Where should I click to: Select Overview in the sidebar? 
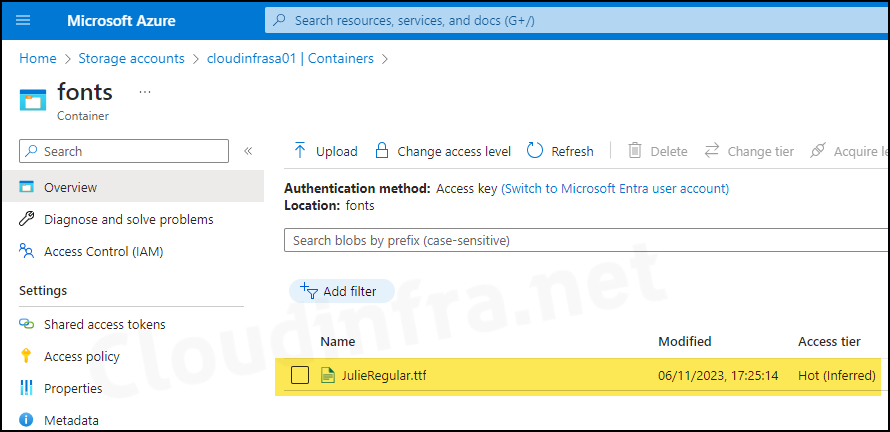pos(133,187)
